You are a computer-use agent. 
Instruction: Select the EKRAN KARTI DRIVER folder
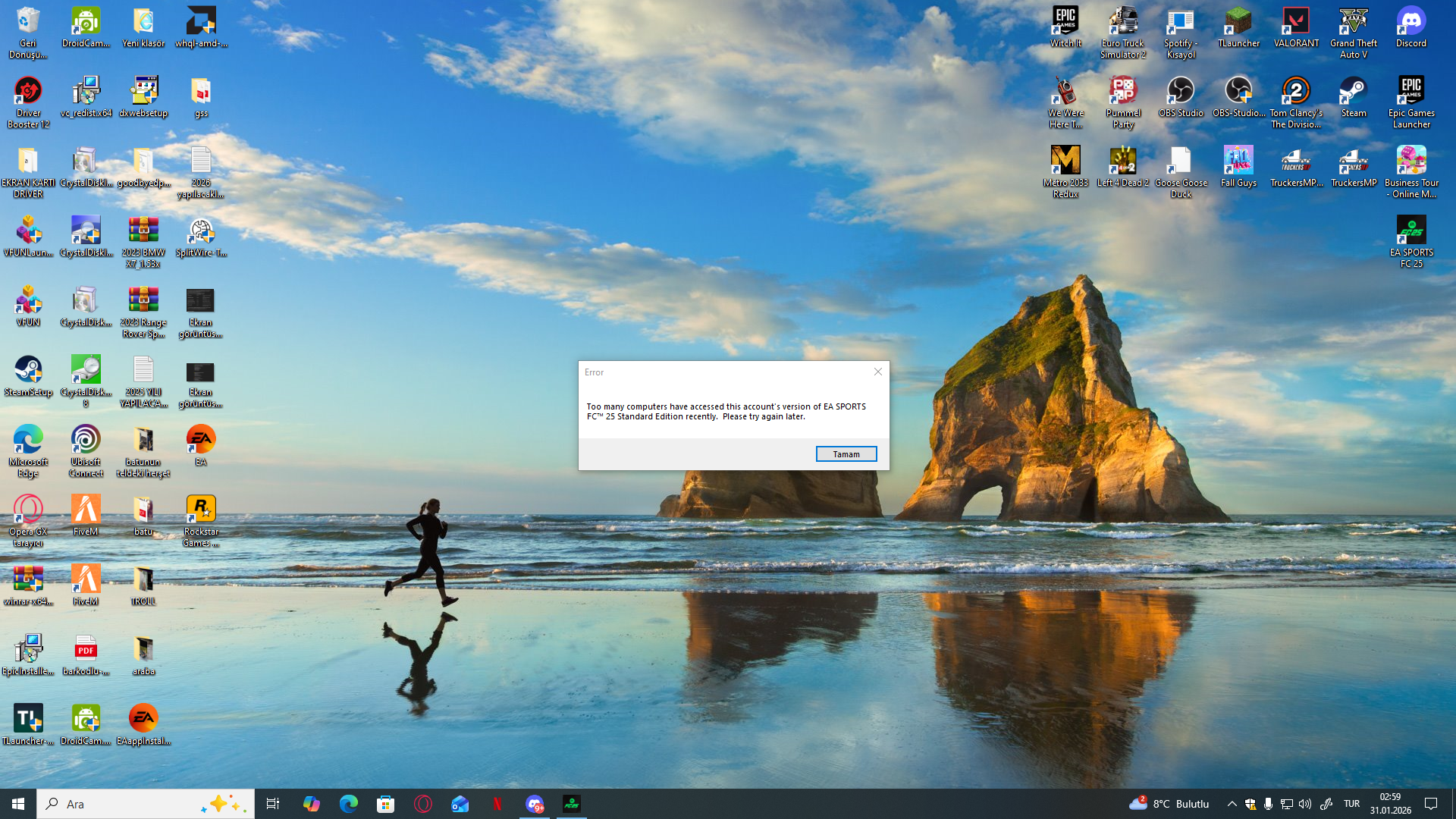(x=28, y=172)
